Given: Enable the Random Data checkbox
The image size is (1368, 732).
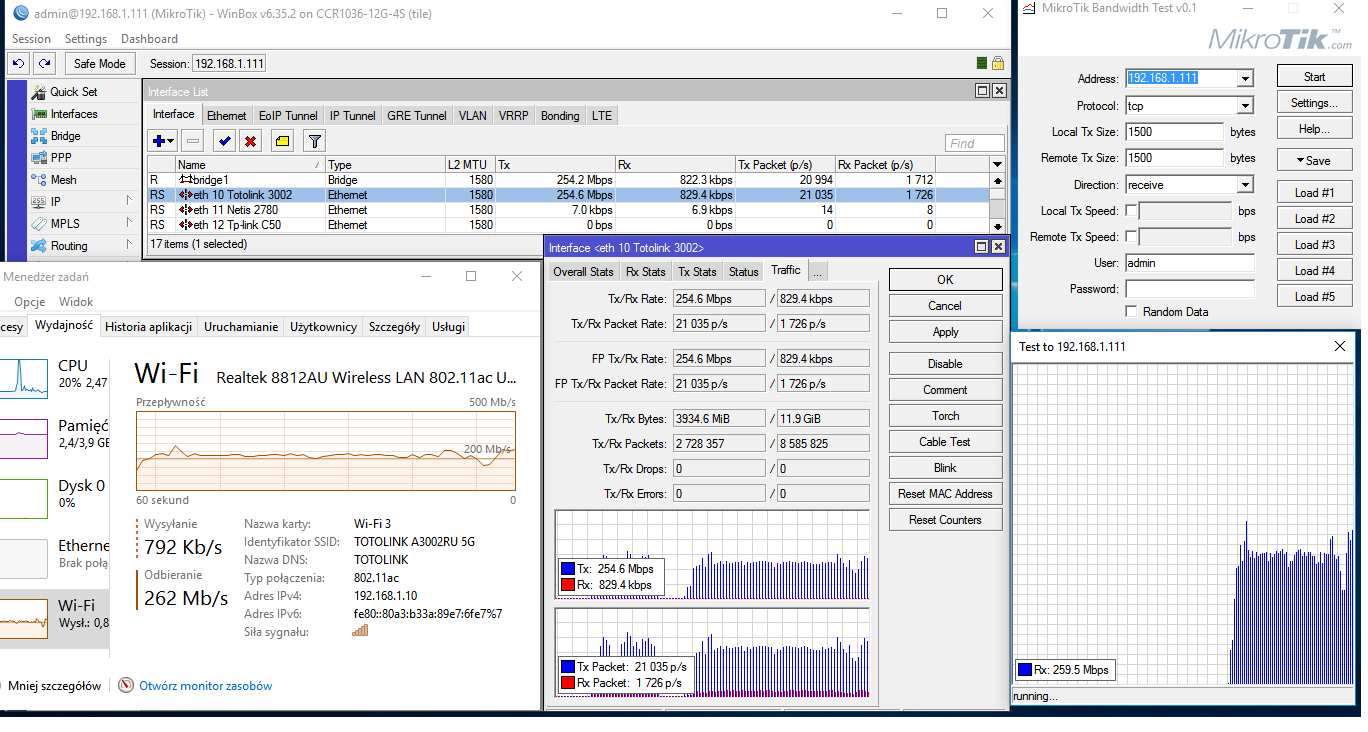Looking at the screenshot, I should [1131, 312].
